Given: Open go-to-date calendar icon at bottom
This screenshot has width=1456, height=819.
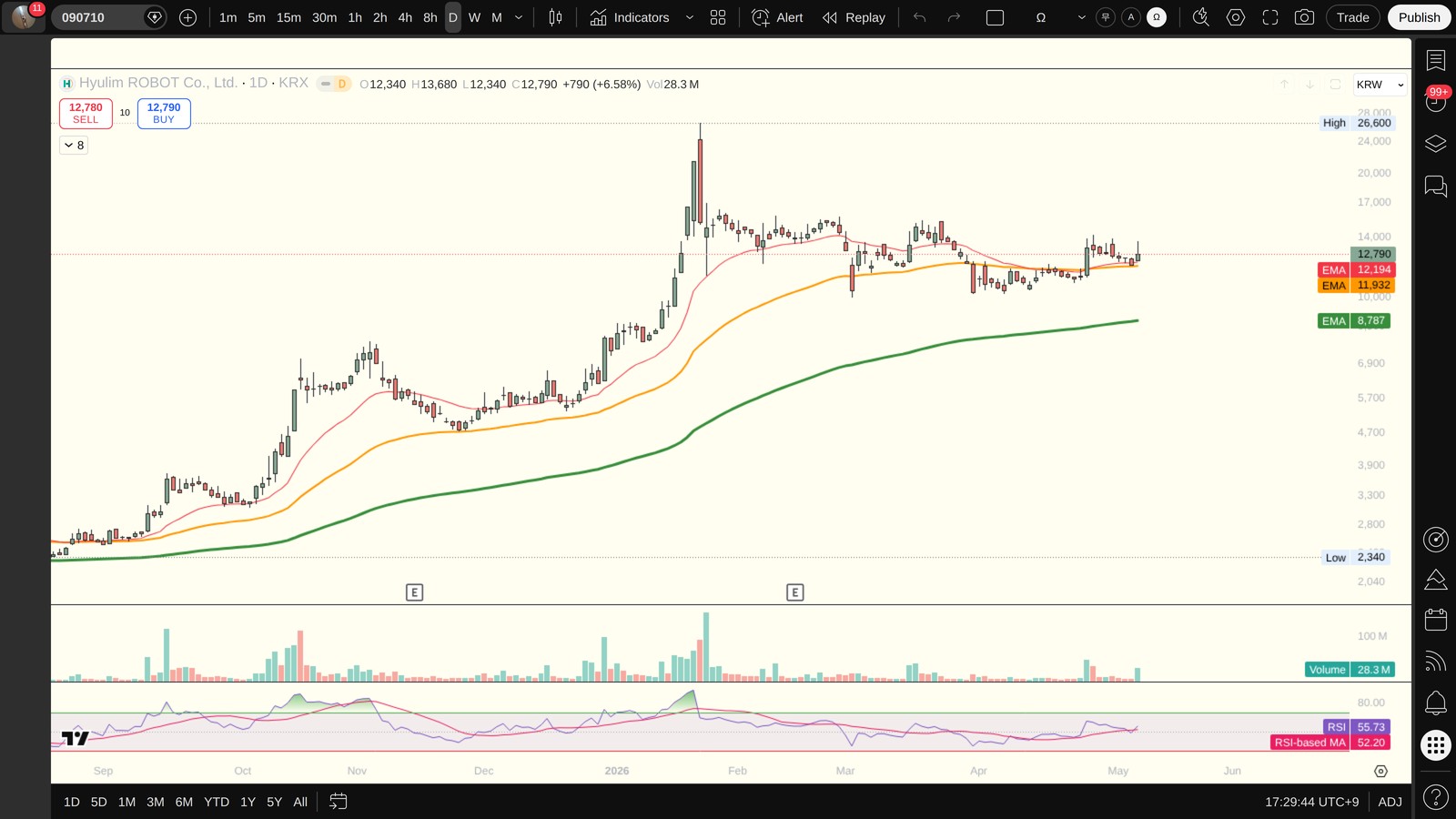Looking at the screenshot, I should point(339,802).
